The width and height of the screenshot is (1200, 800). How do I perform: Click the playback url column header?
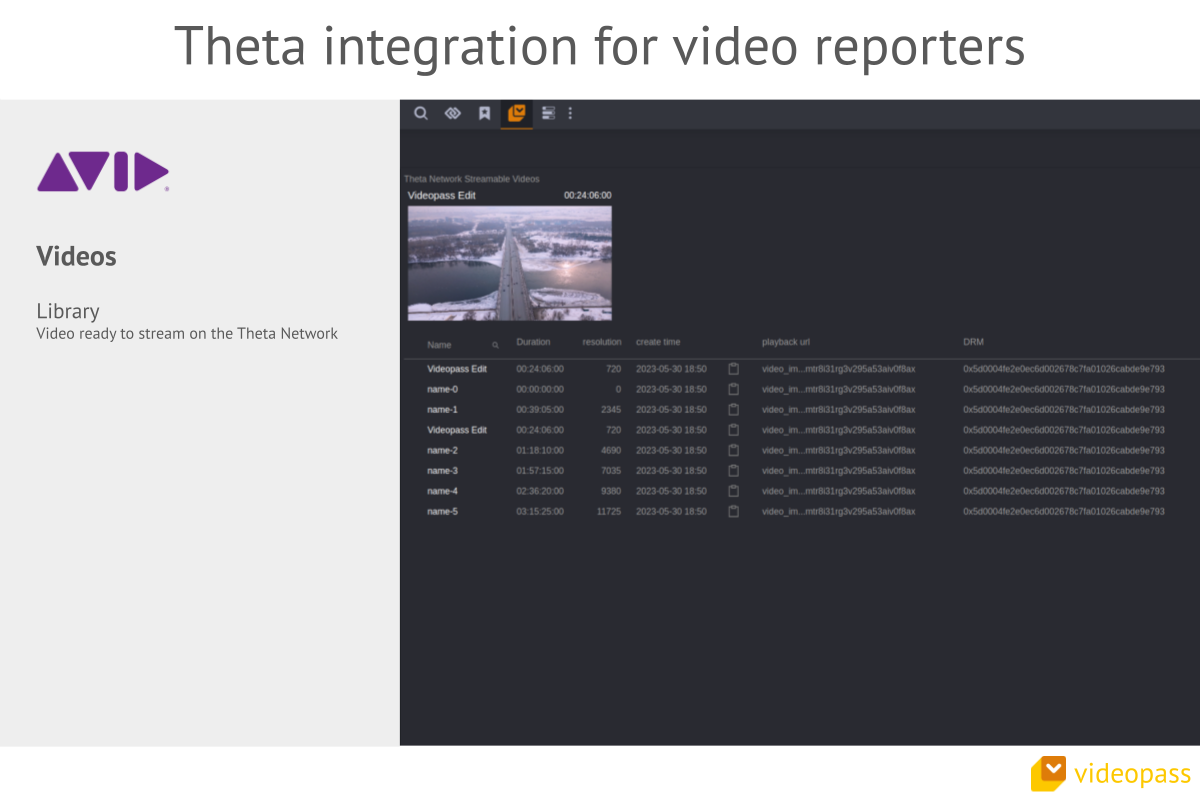pos(786,342)
